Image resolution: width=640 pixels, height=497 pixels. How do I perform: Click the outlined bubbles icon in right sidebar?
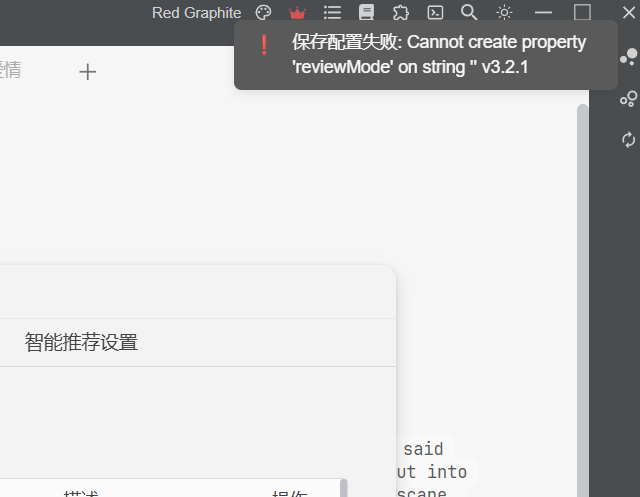pos(629,99)
